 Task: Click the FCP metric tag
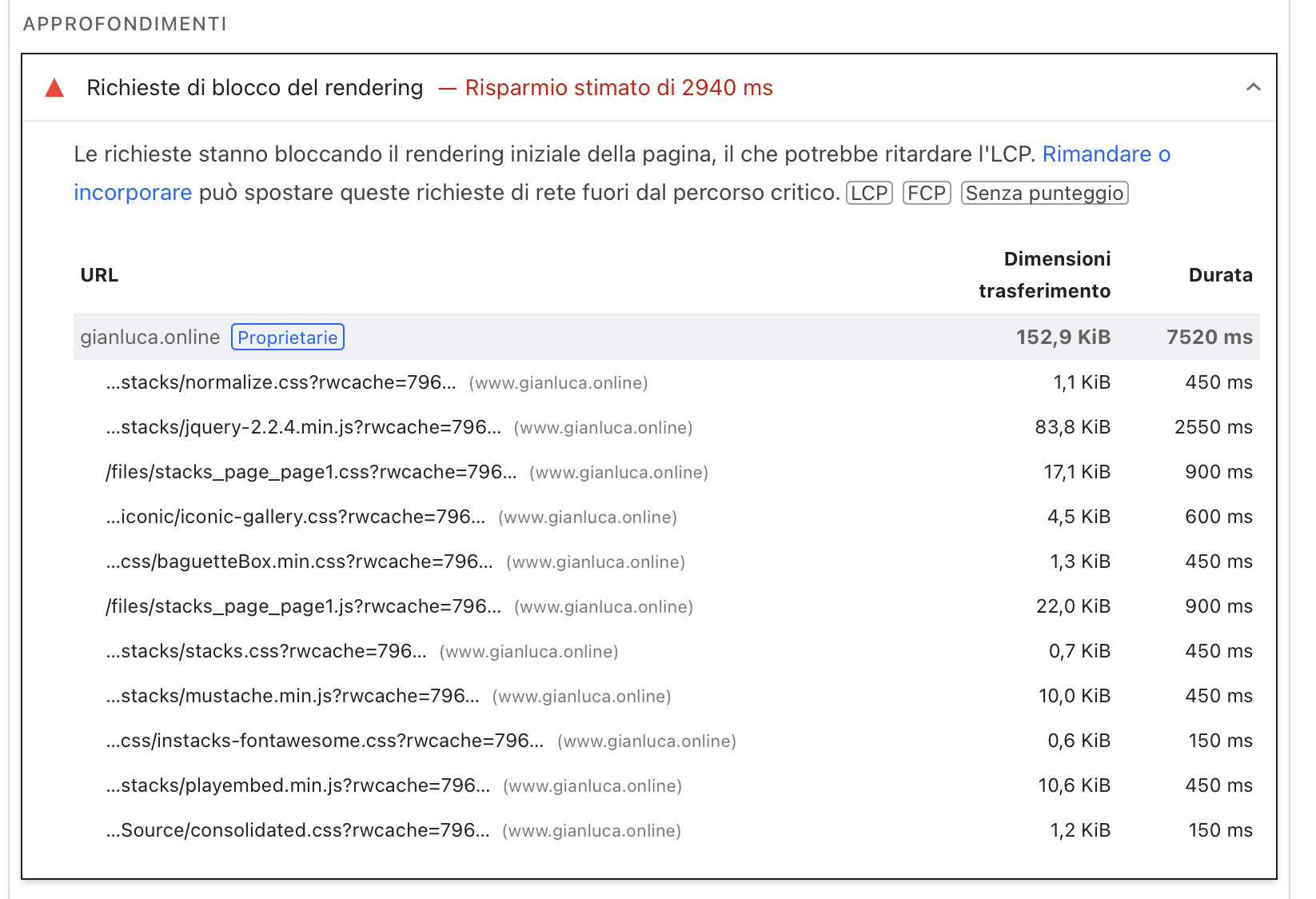(x=926, y=194)
